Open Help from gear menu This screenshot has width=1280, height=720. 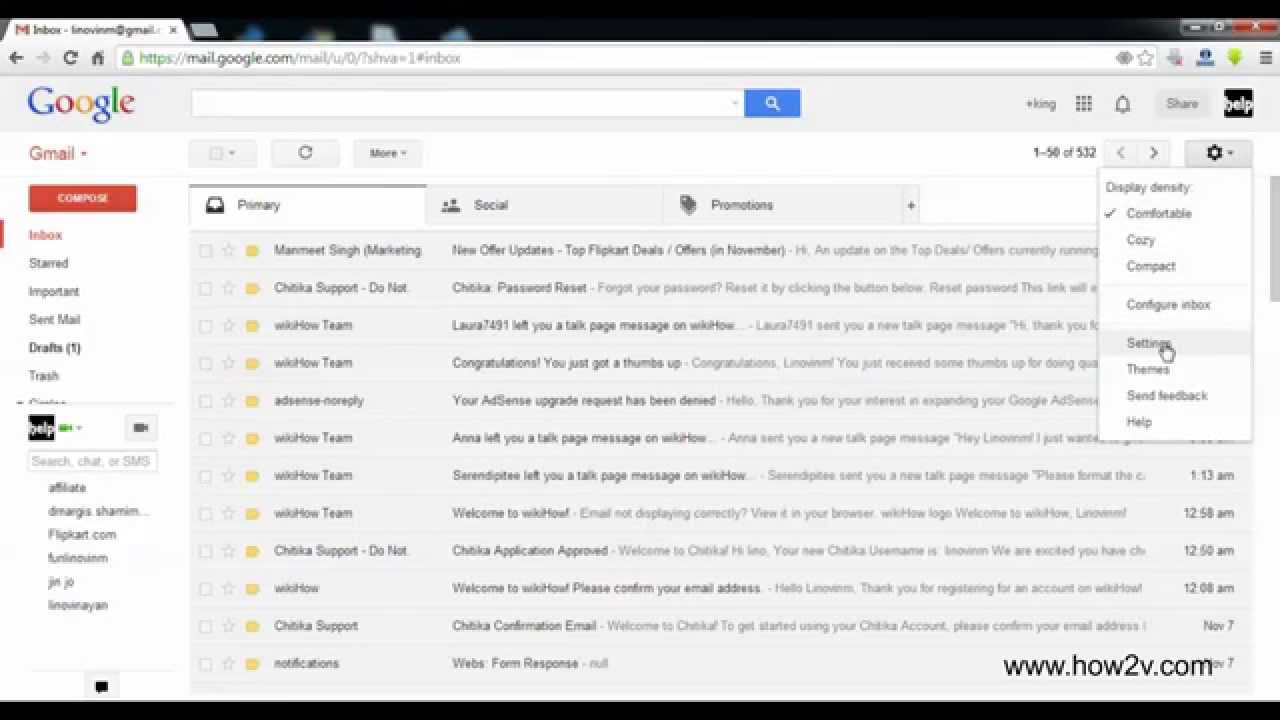pos(1174,422)
